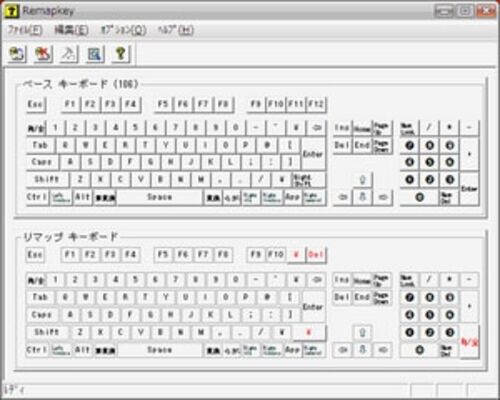Screen dimensions: 500x400
Task: Choose the Alt key on the base keyboard
Action: [x=82, y=197]
